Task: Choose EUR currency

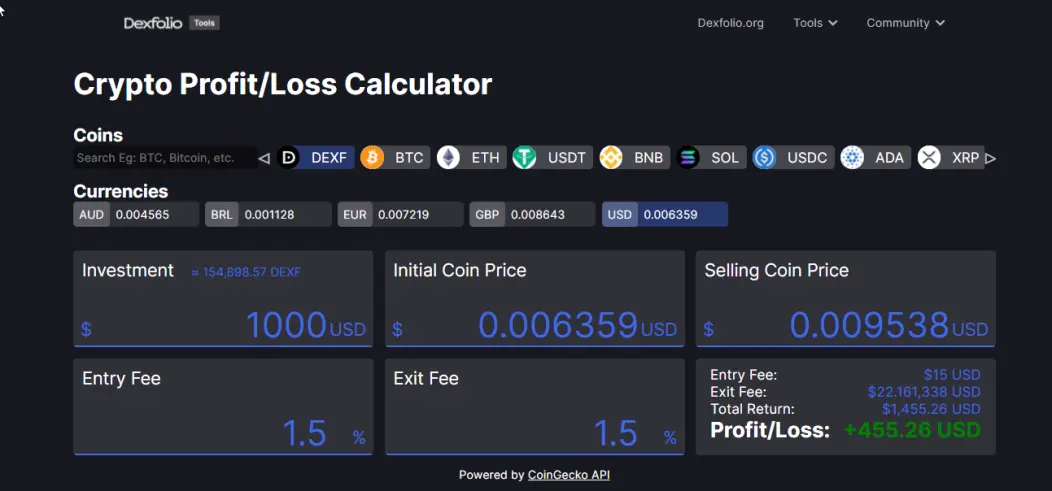Action: tap(401, 215)
